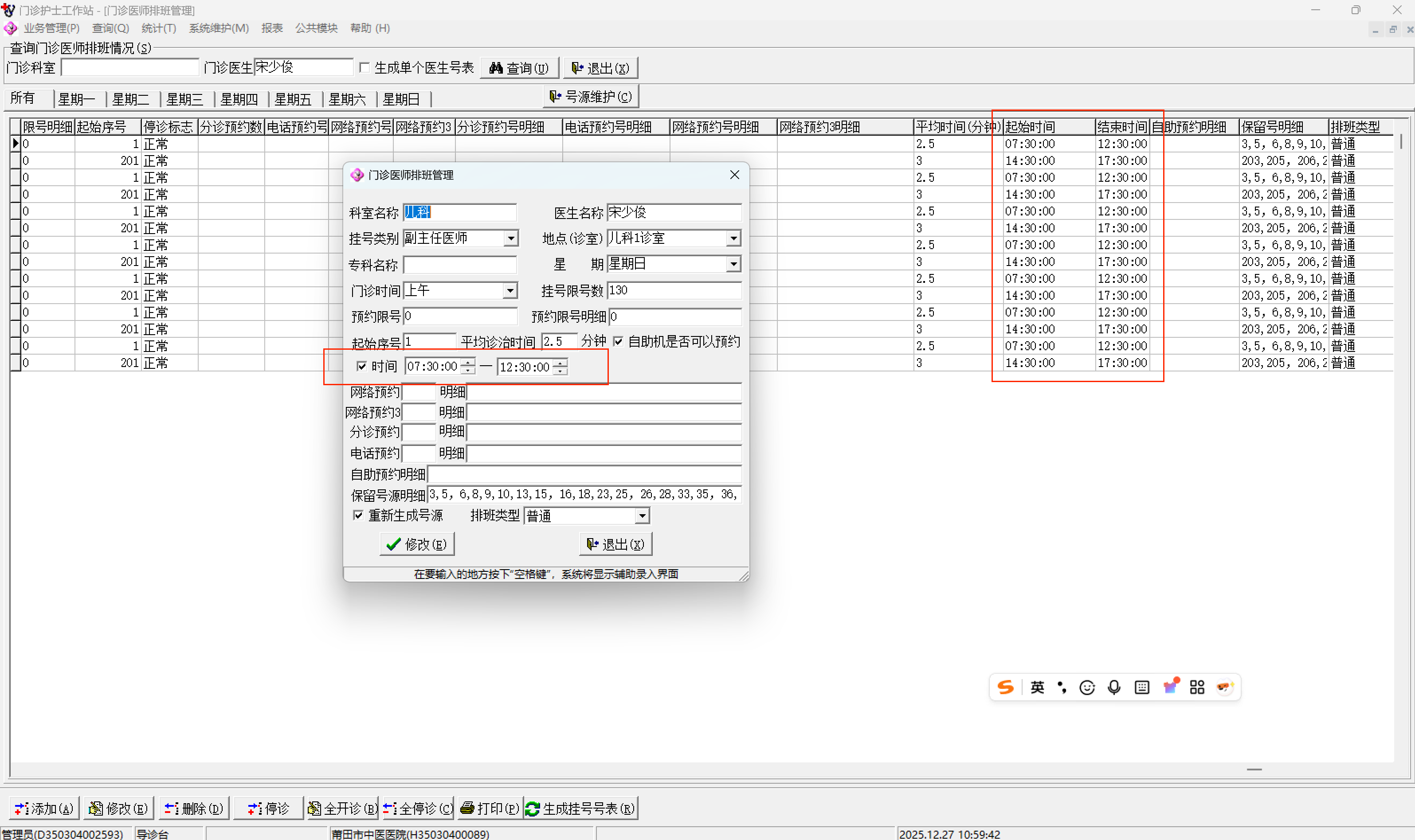The height and width of the screenshot is (840, 1415).
Task: Click the 修改(E) confirm button in dialog
Action: coord(417,544)
